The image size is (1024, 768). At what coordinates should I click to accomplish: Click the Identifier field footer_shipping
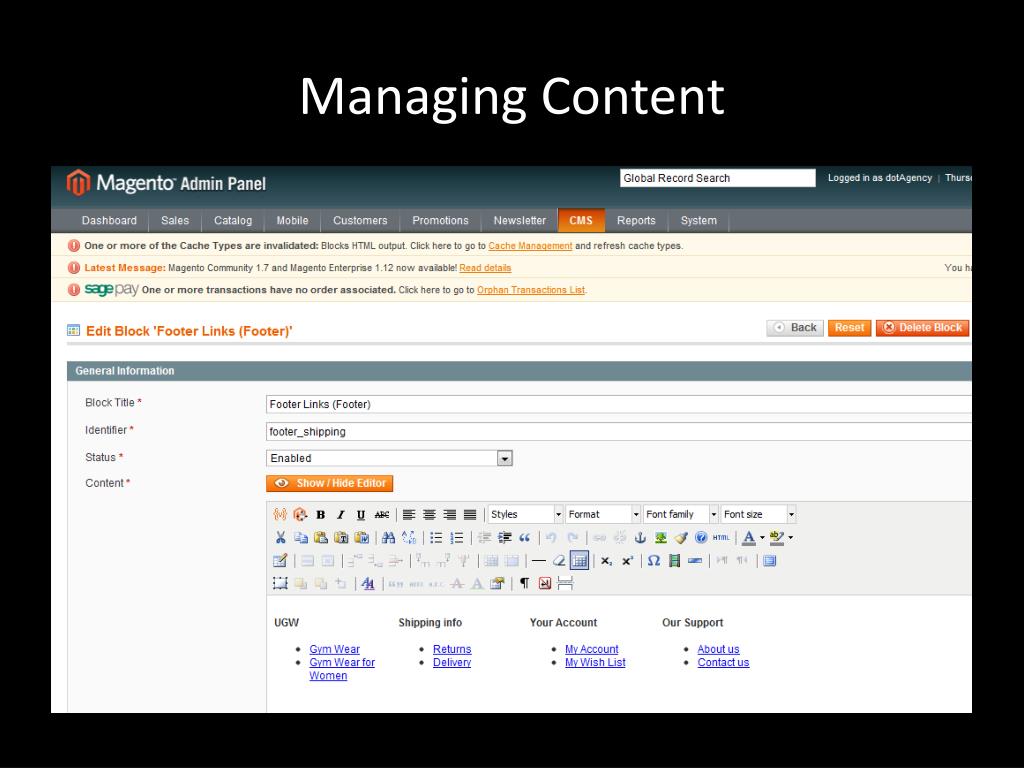click(618, 432)
